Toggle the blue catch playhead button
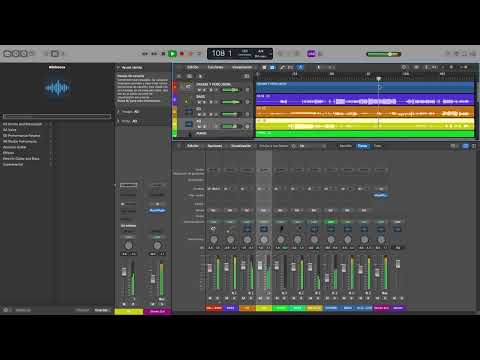Screen dimensions: 480x360 click(300, 67)
